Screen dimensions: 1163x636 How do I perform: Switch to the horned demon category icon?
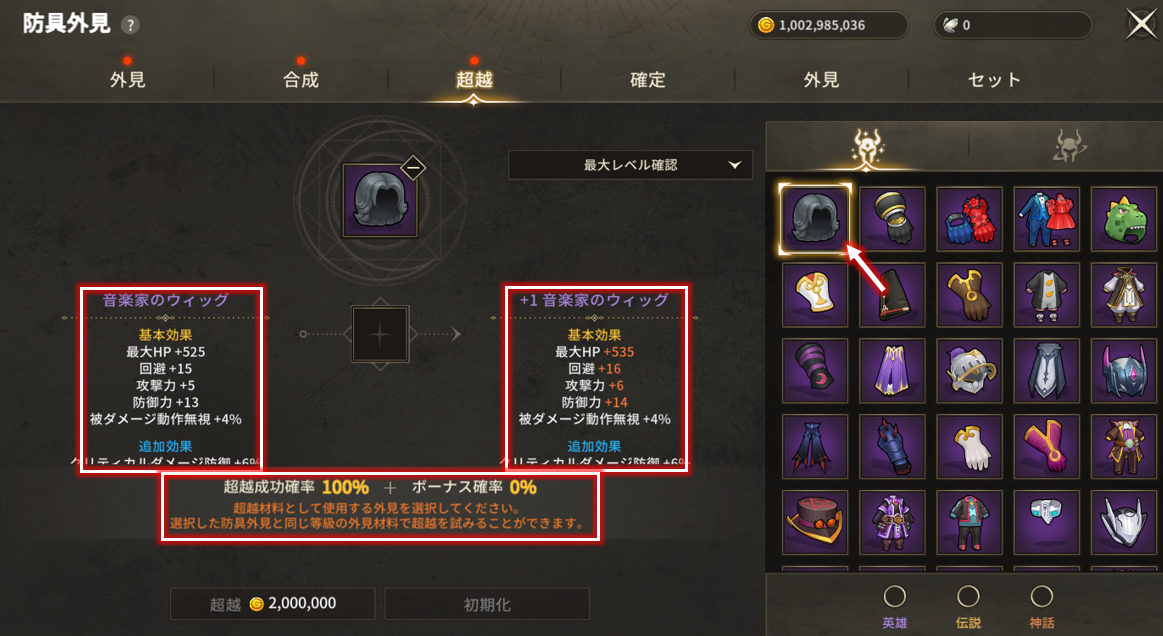pyautogui.click(x=1069, y=146)
